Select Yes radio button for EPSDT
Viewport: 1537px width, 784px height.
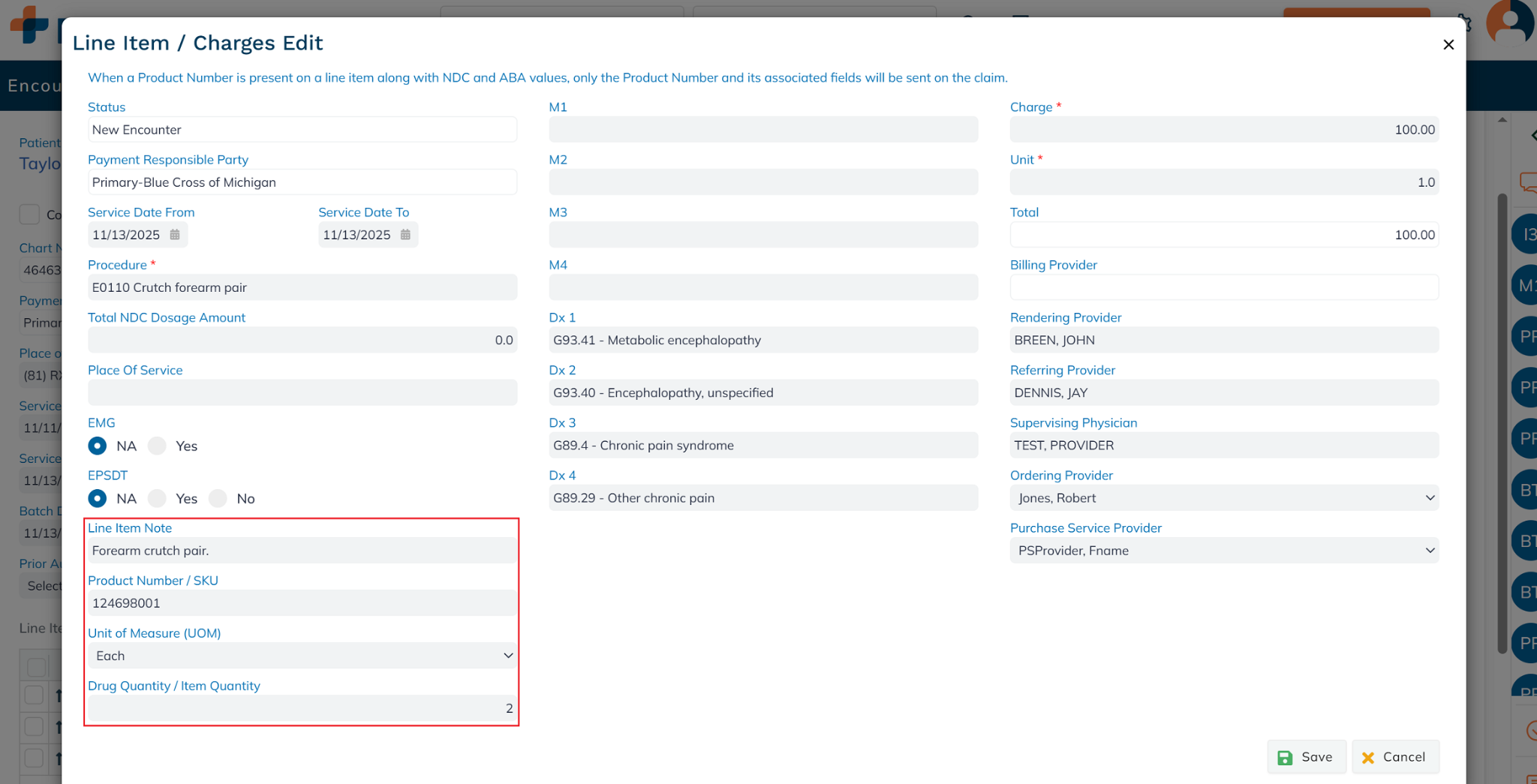coord(158,498)
